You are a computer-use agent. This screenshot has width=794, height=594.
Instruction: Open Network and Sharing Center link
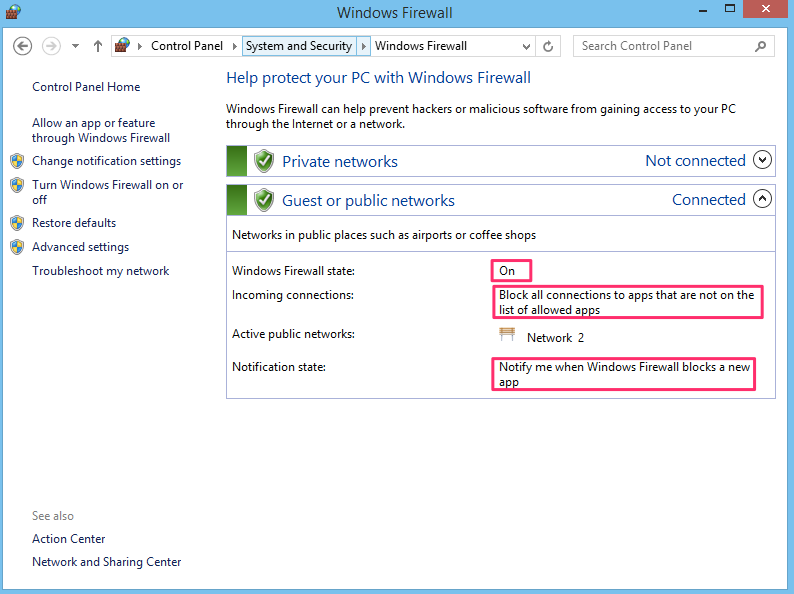click(x=106, y=562)
